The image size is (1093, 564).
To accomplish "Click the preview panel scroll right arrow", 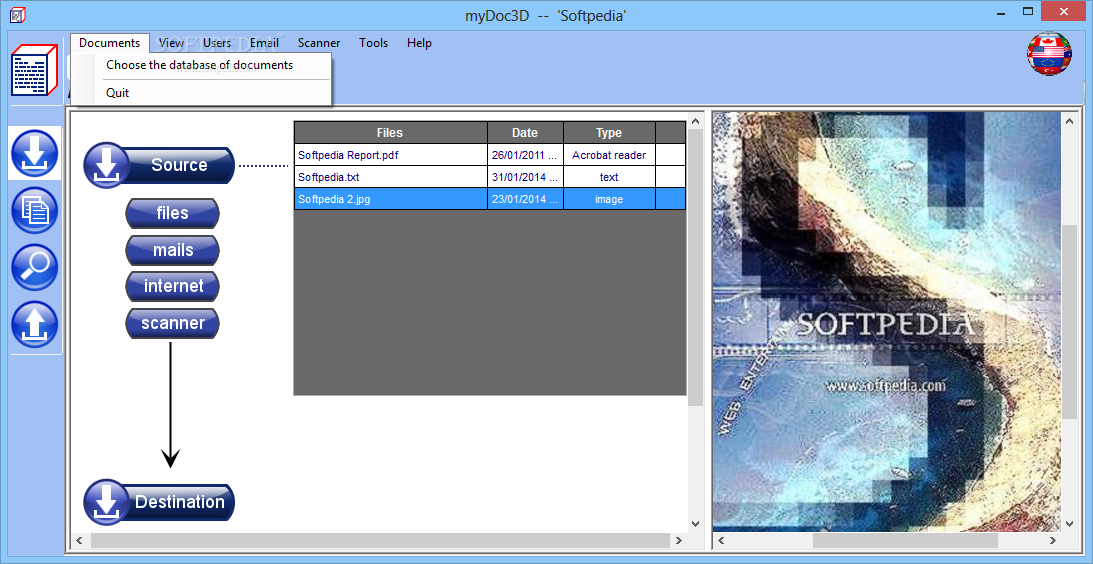I will click(x=1053, y=540).
